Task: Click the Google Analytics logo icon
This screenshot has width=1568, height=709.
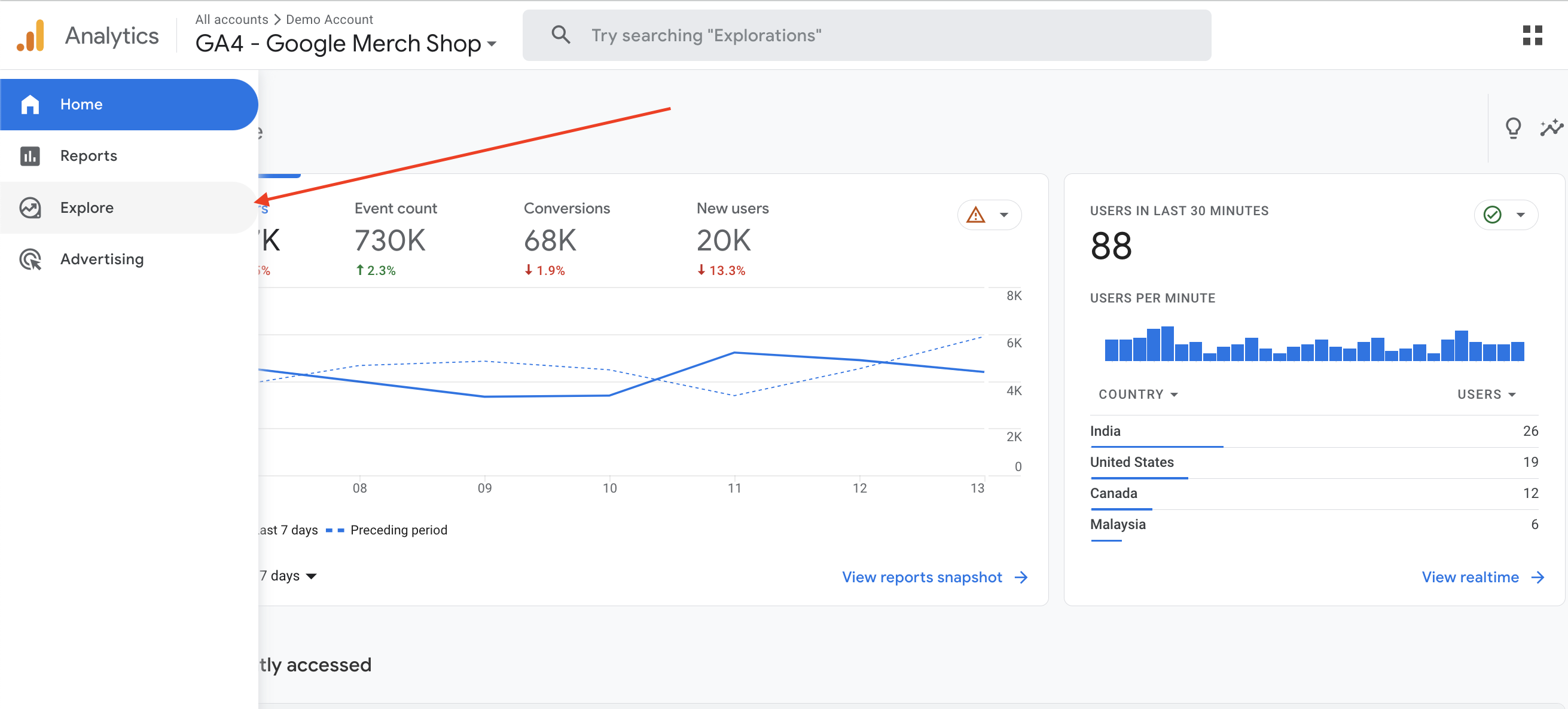Action: coord(31,35)
